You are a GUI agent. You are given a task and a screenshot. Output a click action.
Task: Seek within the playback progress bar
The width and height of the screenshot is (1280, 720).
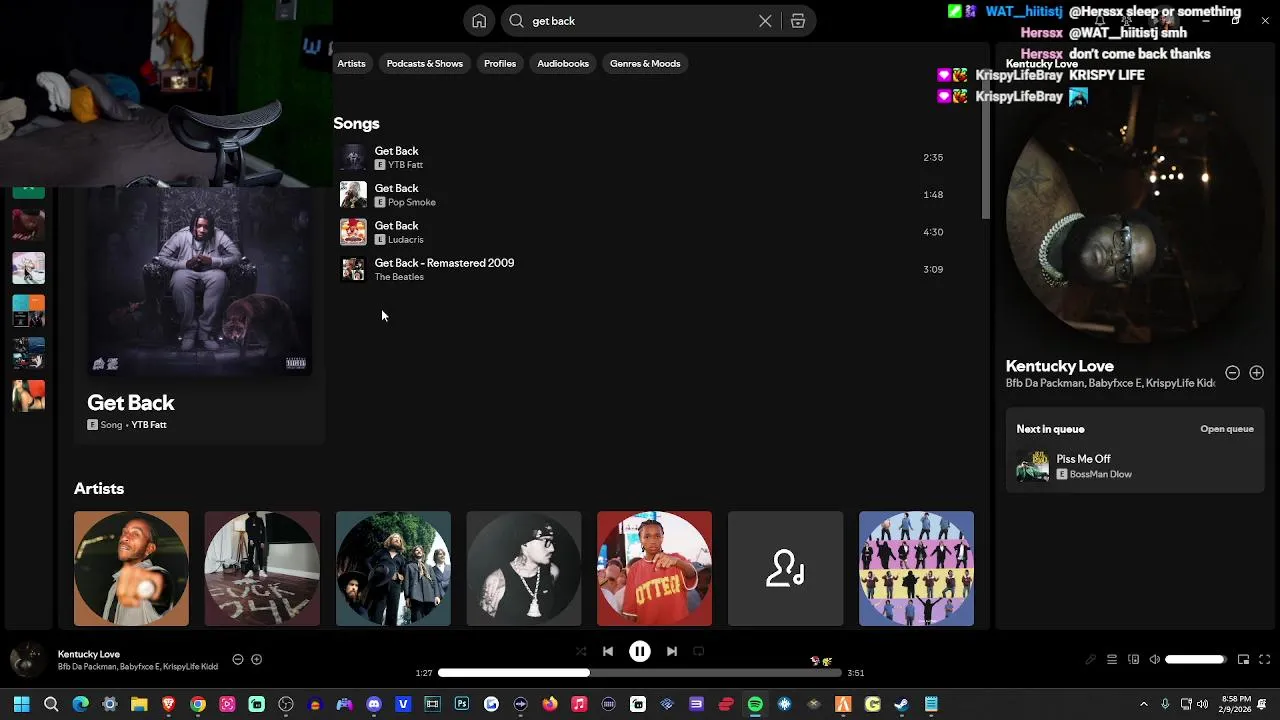(640, 673)
